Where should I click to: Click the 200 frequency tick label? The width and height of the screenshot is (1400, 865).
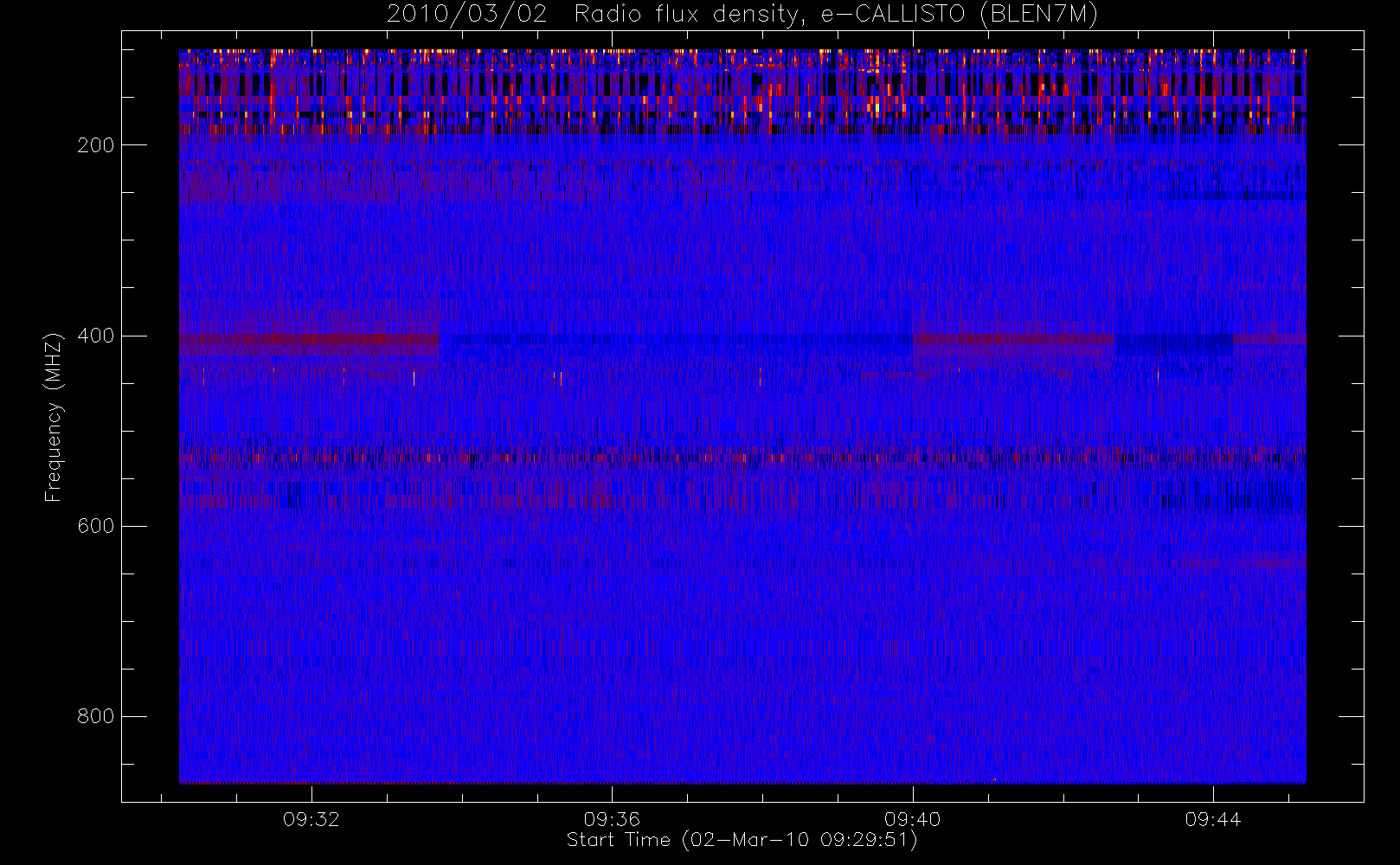95,145
